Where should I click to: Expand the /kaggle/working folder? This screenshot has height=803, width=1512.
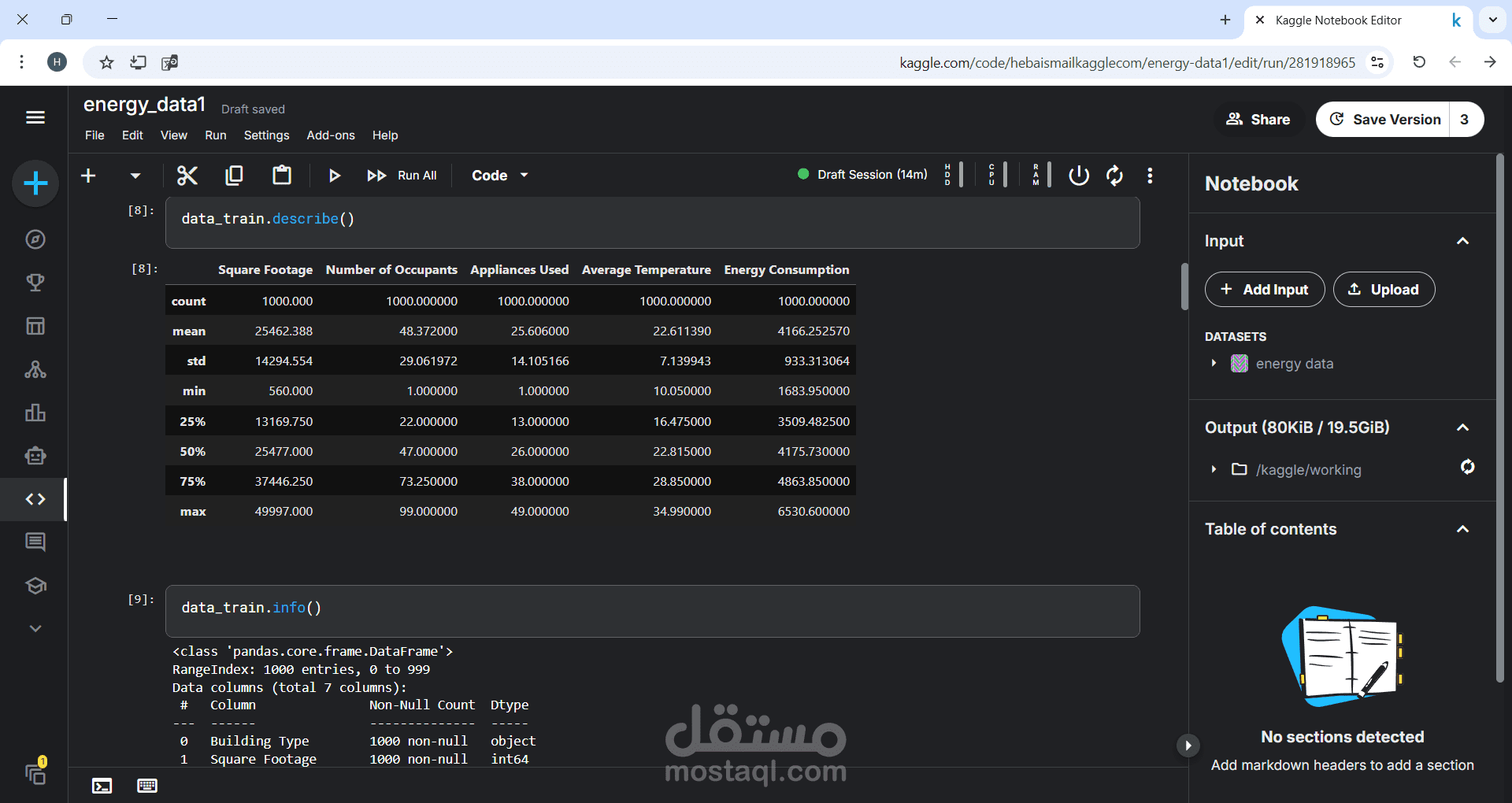(x=1214, y=469)
